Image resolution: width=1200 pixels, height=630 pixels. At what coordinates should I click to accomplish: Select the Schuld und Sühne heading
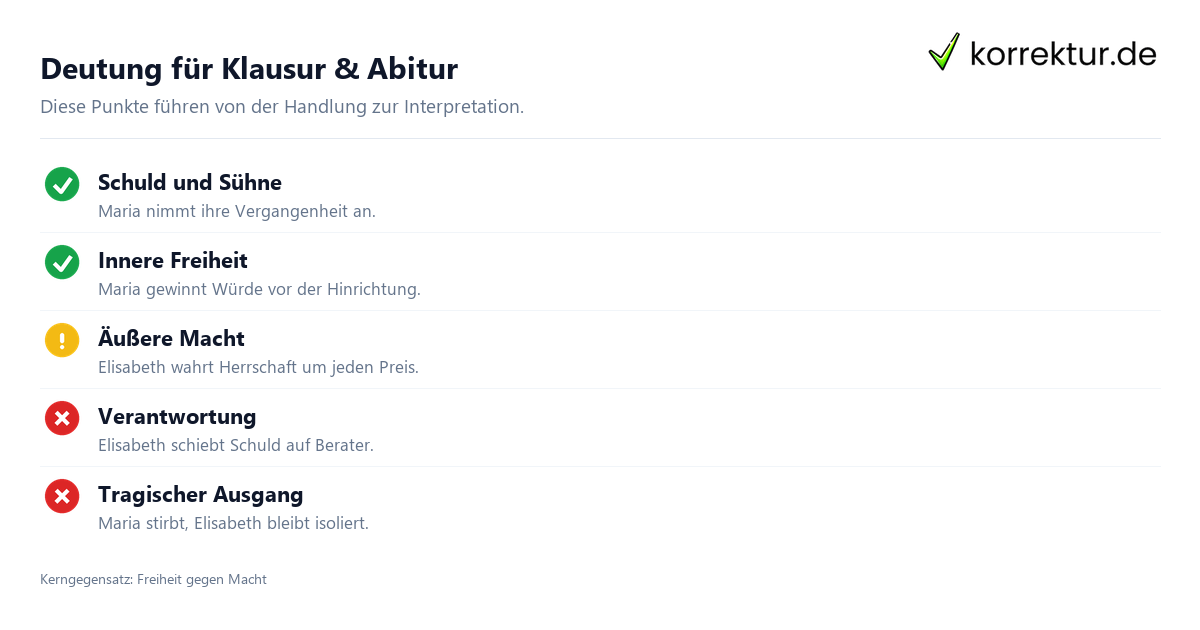(190, 183)
